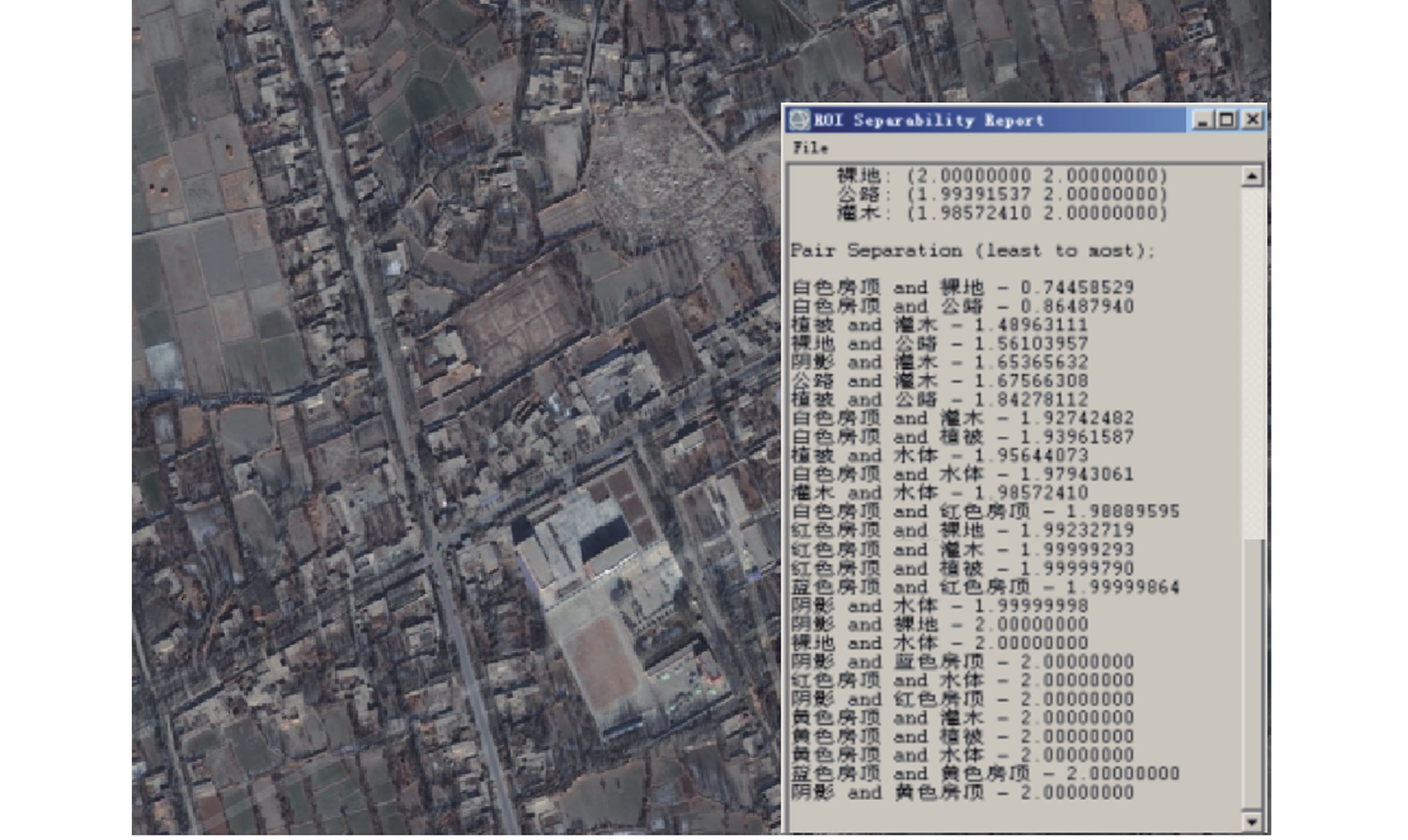Click the '黄色房顶 and 水体' line
Screen dimensions: 1408x840
(x=962, y=755)
